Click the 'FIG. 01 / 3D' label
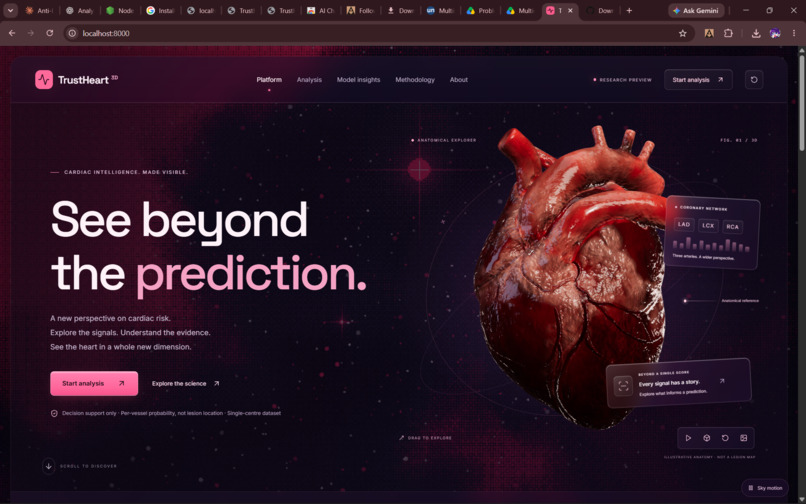The image size is (806, 504). tap(739, 140)
